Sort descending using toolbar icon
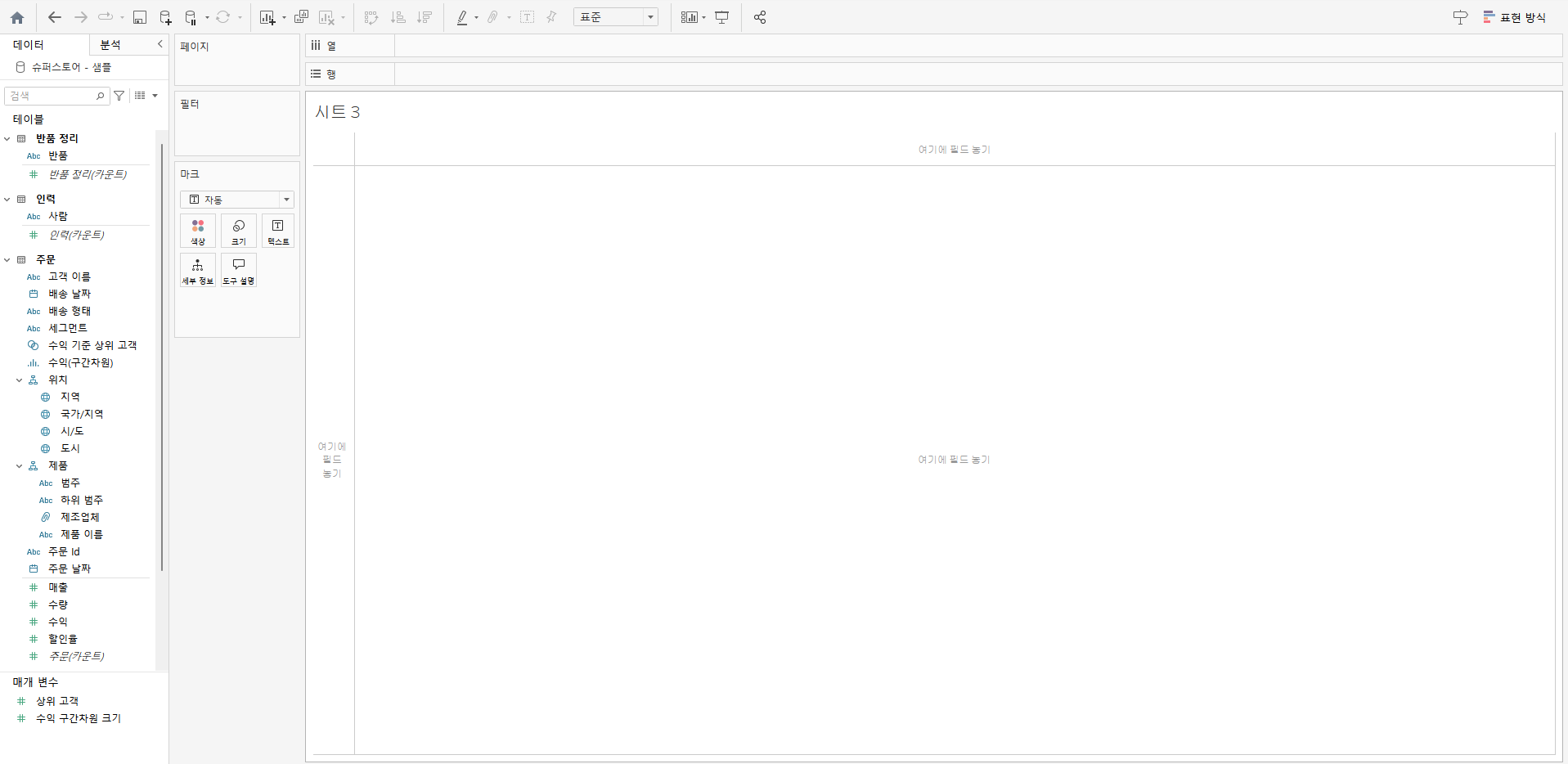Screen dimensions: 1568x764 click(425, 17)
